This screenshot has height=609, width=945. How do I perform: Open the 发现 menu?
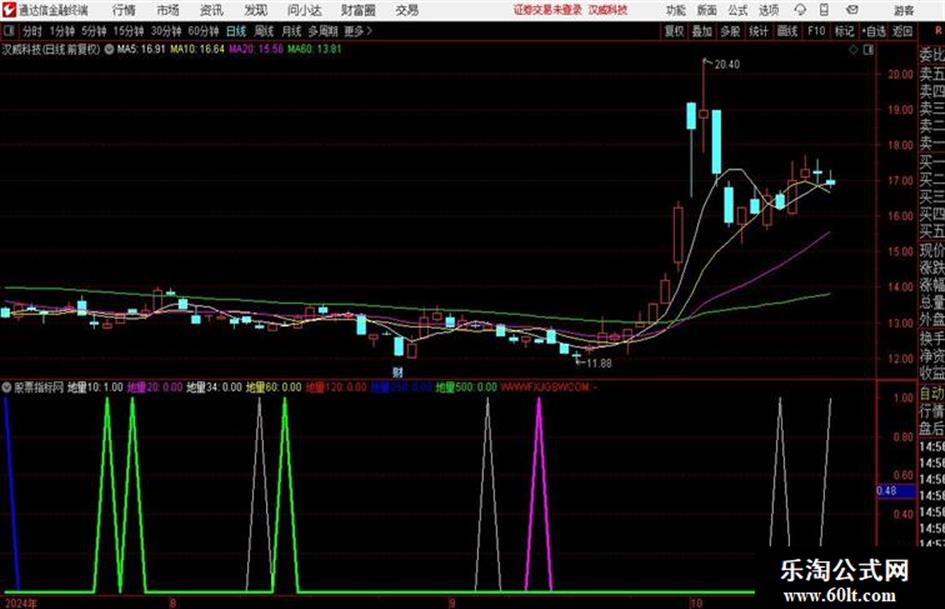256,10
